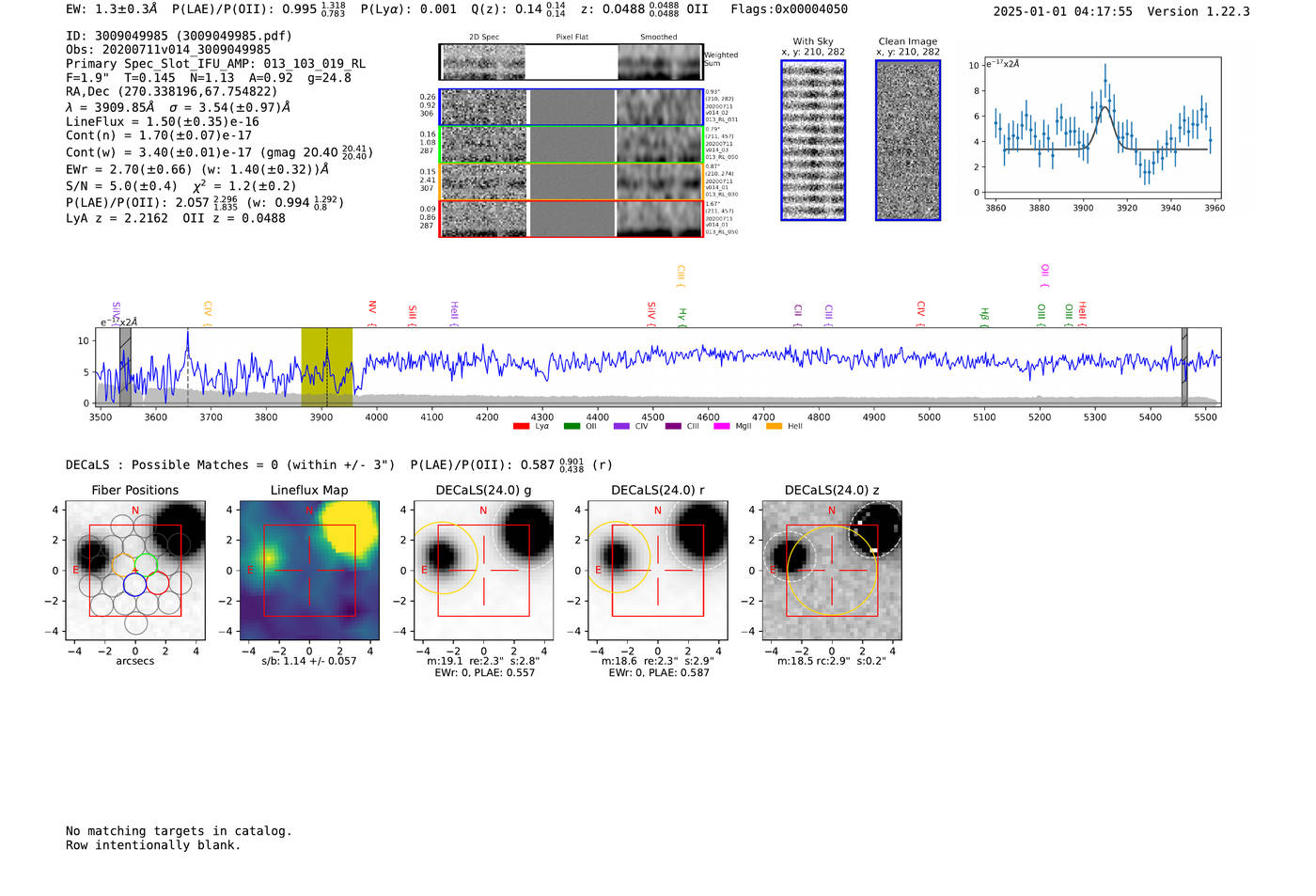The image size is (1316, 896).
Task: Click the gray masked band near 5460
Action: click(1184, 368)
